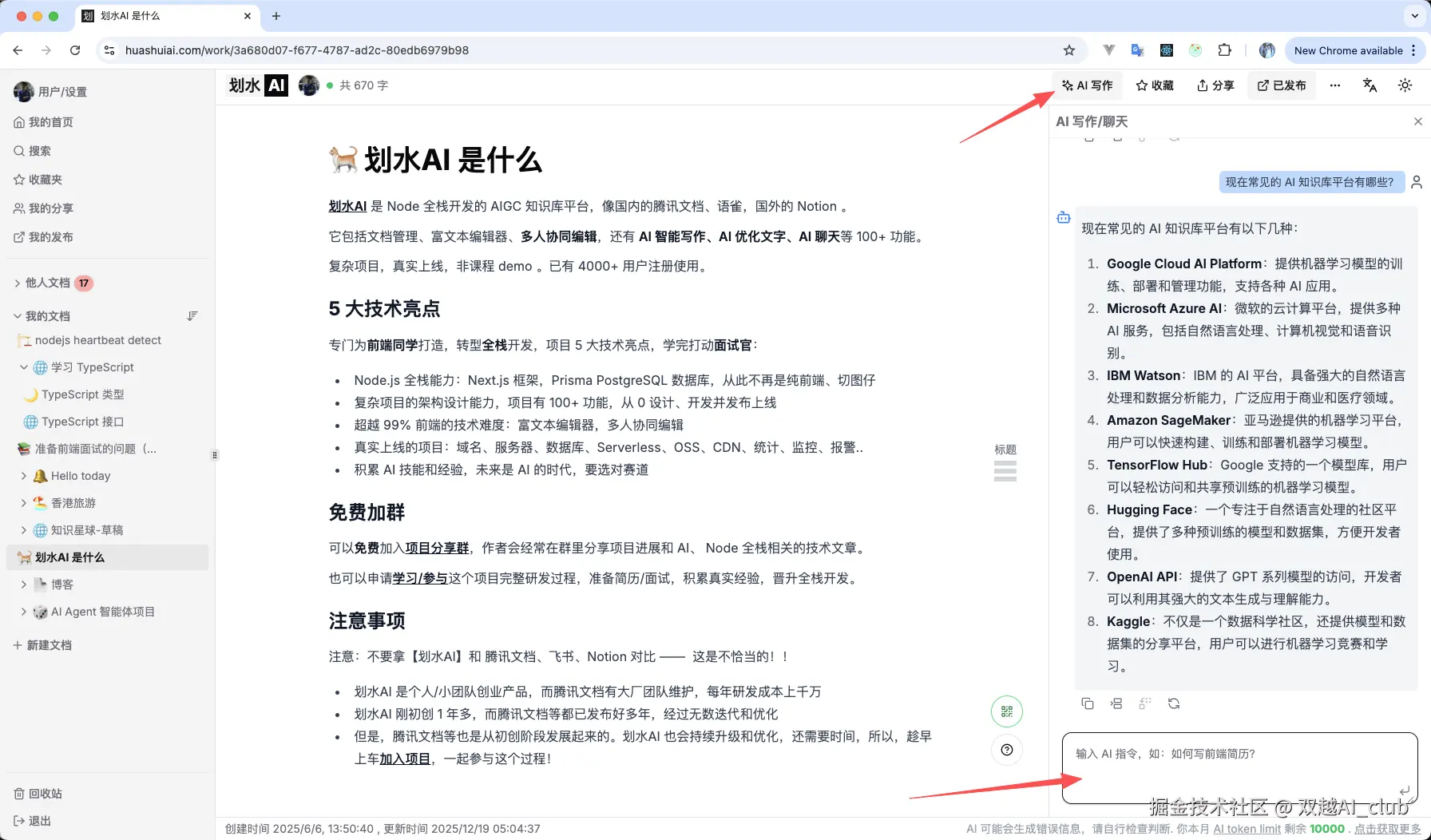The width and height of the screenshot is (1431, 840).
Task: Open the 加入项目 link
Action: point(405,759)
